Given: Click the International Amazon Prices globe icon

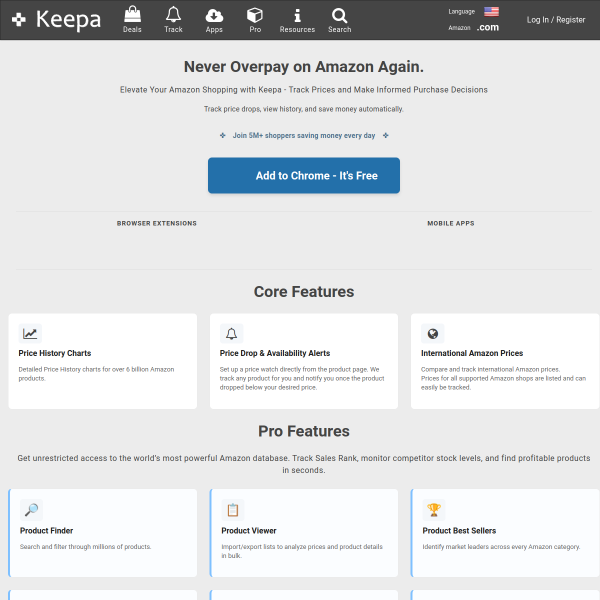Looking at the screenshot, I should pyautogui.click(x=433, y=334).
